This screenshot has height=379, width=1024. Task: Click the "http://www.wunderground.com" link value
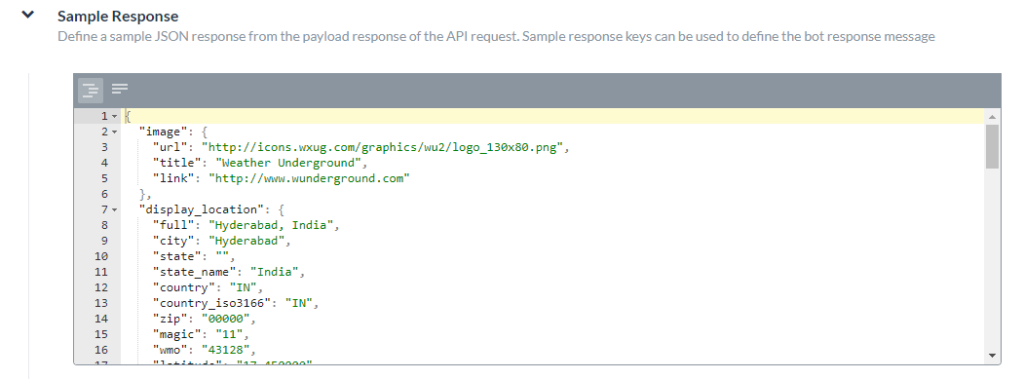309,178
